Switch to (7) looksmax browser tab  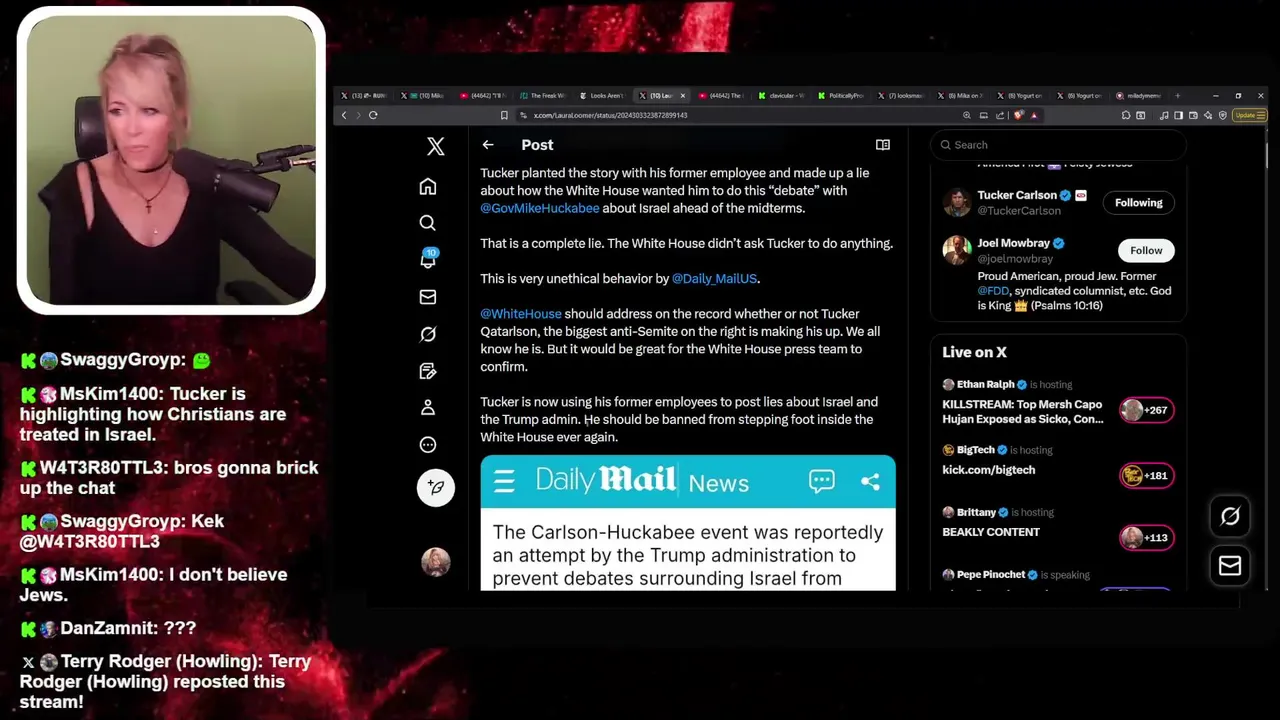tap(902, 96)
